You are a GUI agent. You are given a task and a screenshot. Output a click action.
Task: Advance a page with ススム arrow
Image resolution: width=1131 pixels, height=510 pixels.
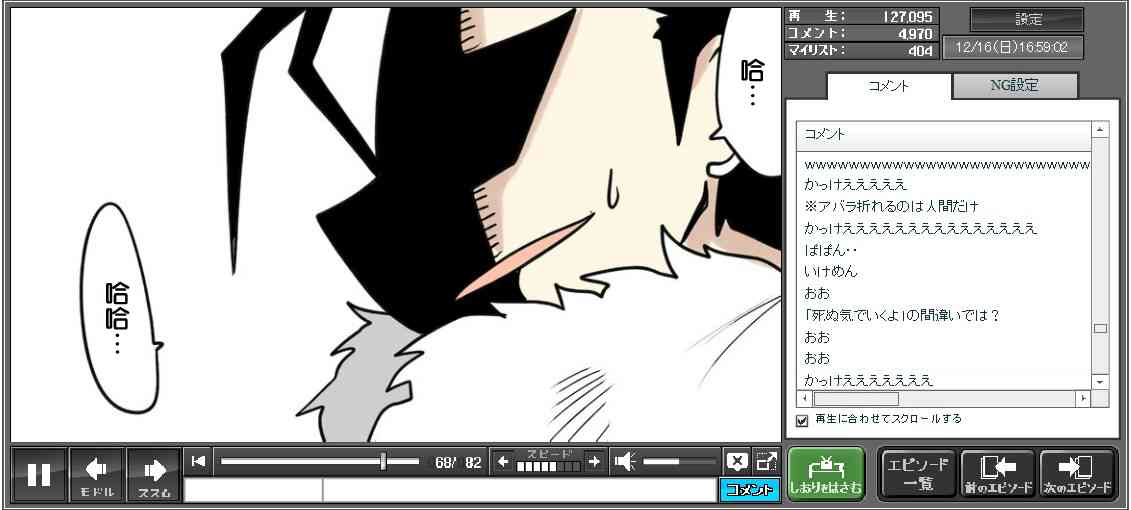(154, 474)
